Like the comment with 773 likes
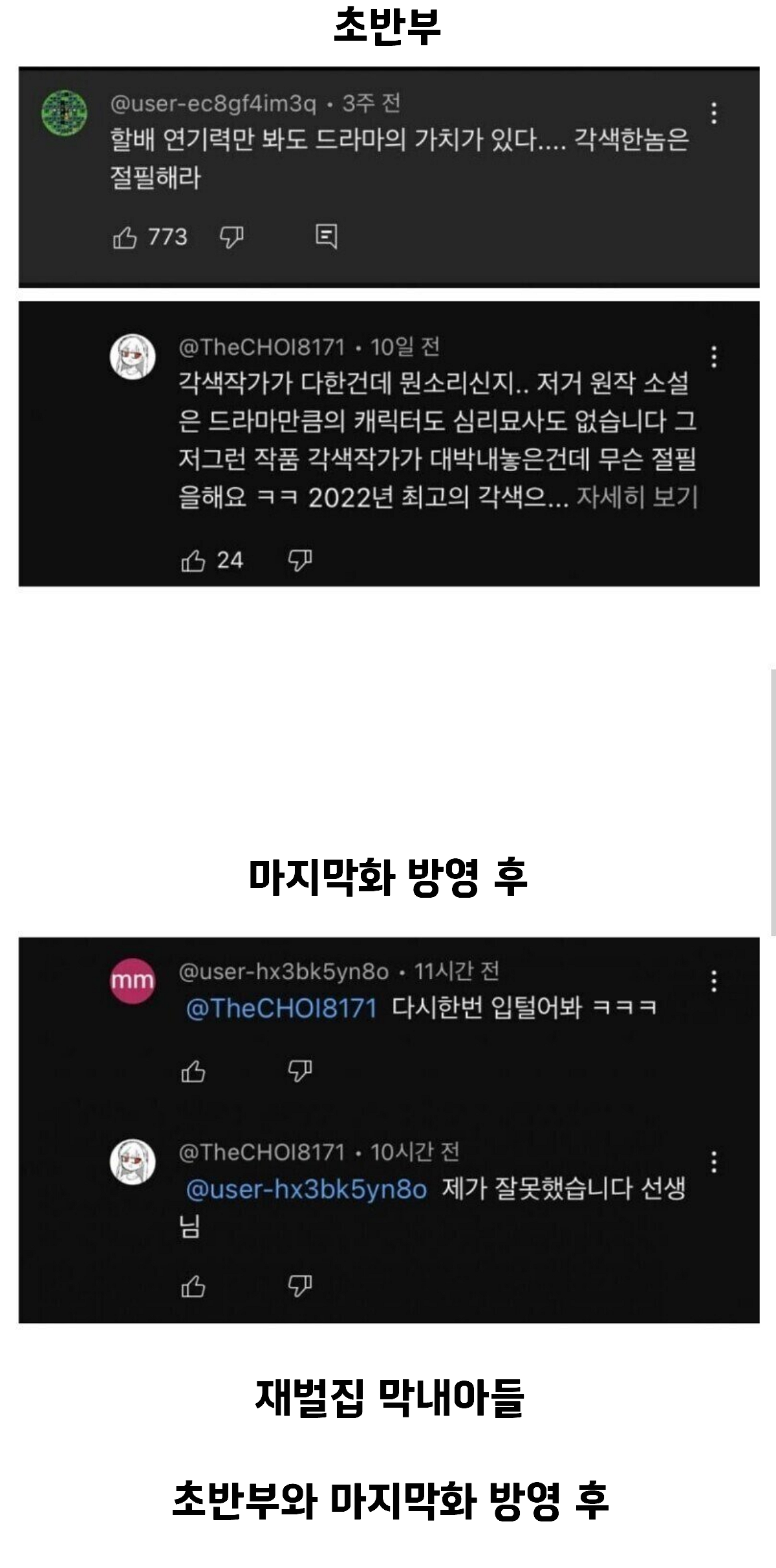 pyautogui.click(x=125, y=237)
